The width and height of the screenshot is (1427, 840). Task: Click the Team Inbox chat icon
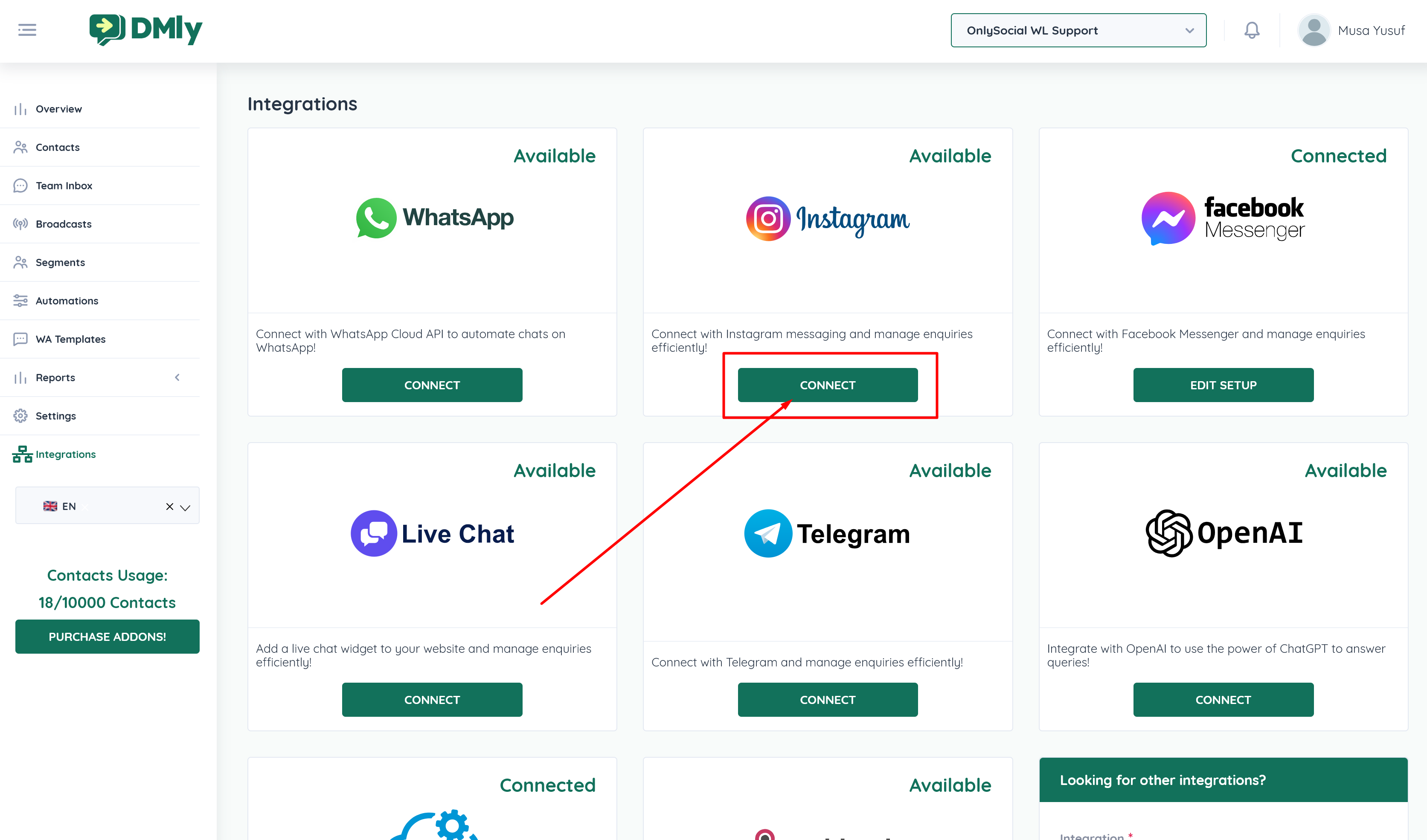(20, 185)
